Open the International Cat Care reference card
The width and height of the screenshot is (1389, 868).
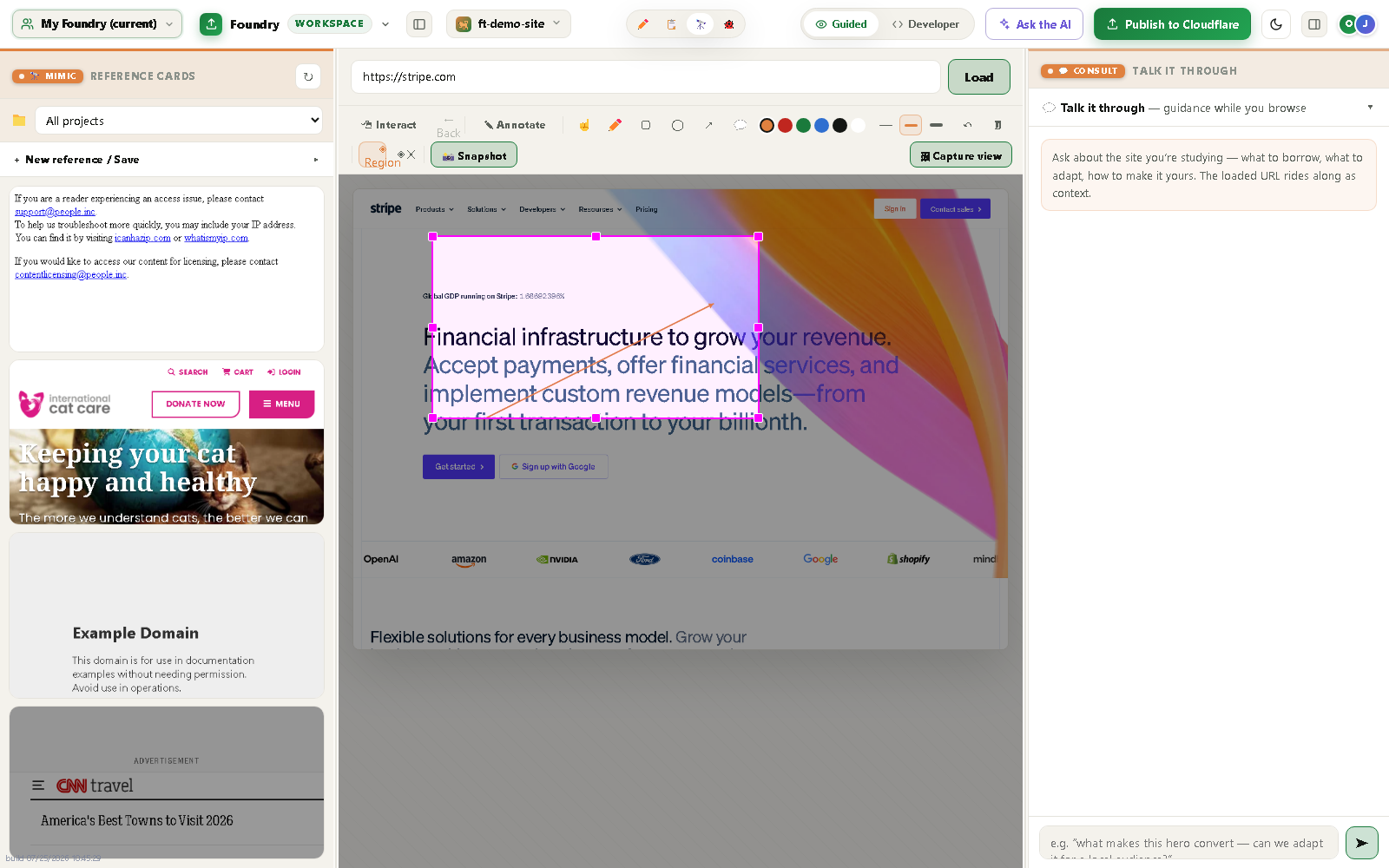[167, 442]
